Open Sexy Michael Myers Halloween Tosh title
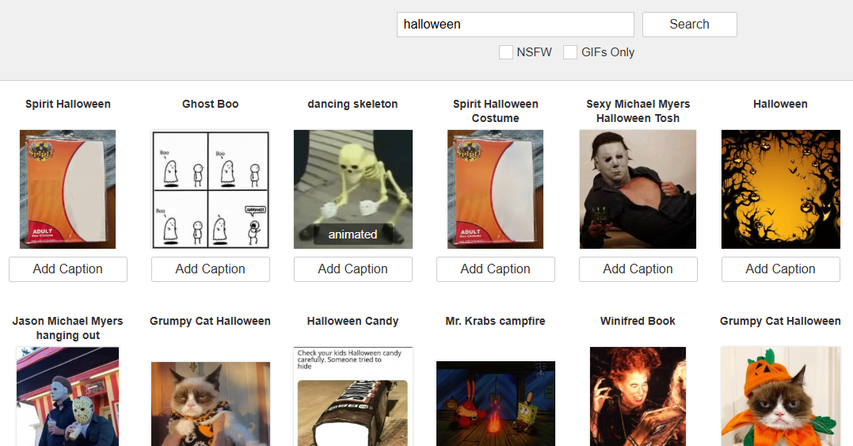The width and height of the screenshot is (853, 446). [x=638, y=111]
